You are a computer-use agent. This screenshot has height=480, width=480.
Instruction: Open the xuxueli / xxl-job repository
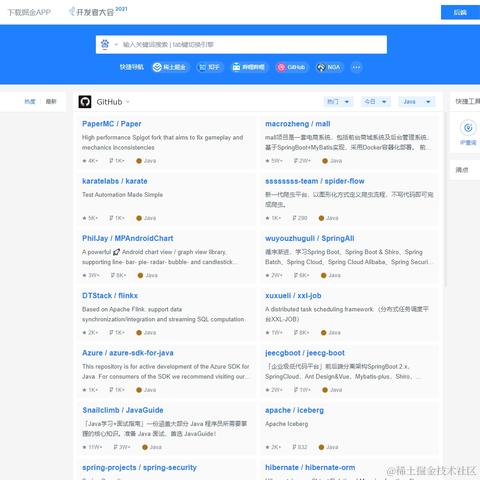point(293,296)
